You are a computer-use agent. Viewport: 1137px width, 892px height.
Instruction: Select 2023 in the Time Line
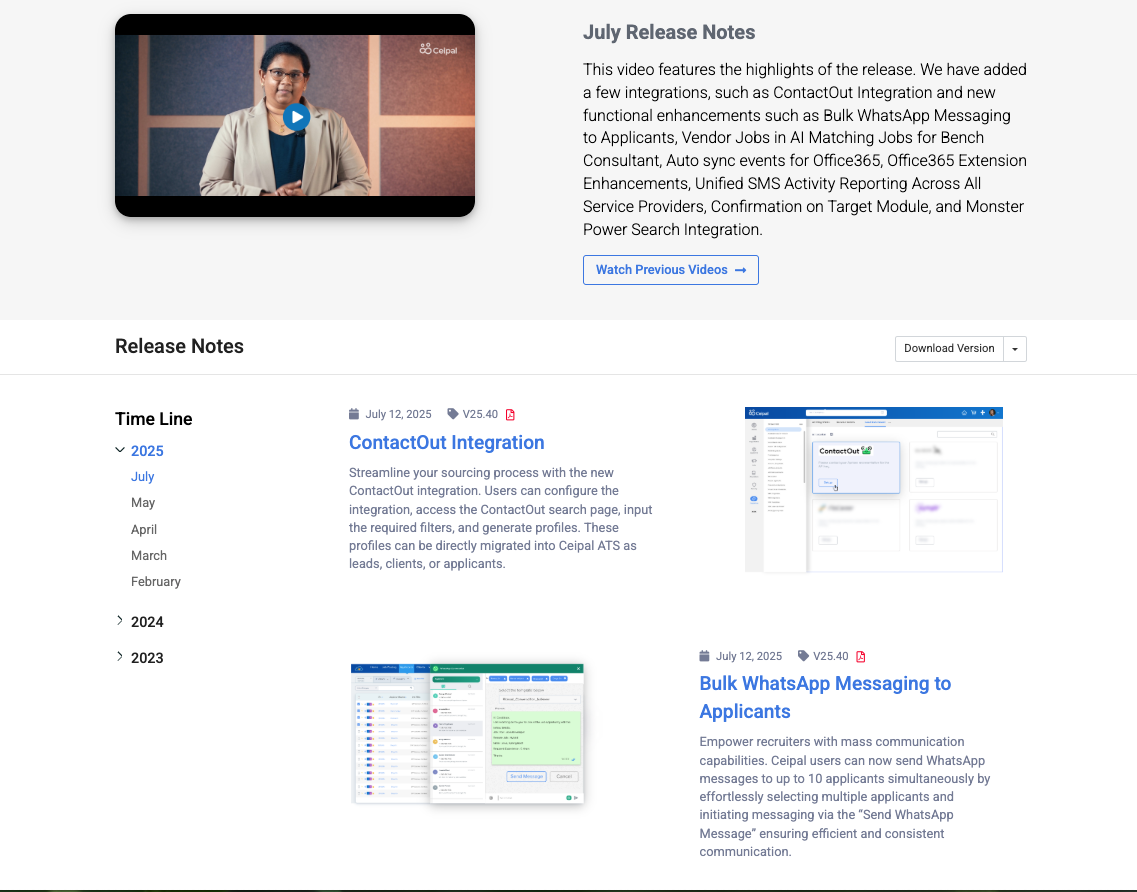tap(147, 658)
